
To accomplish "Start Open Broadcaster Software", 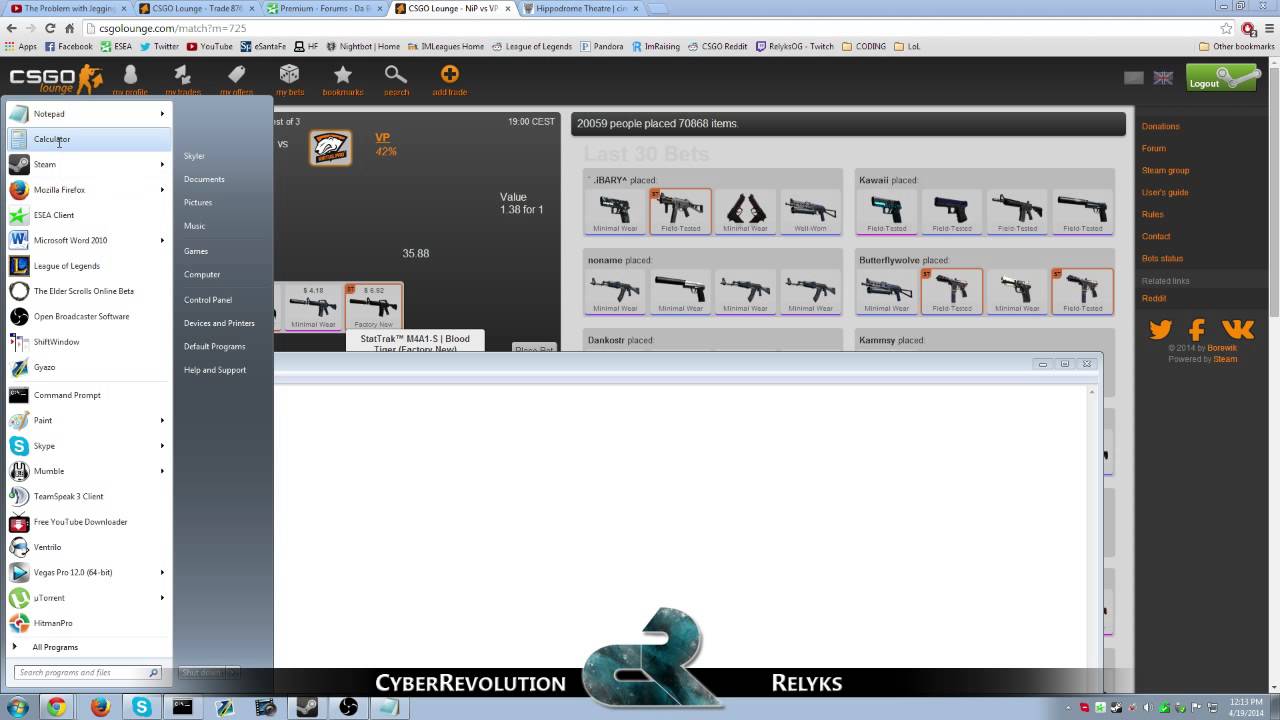I will [88, 316].
